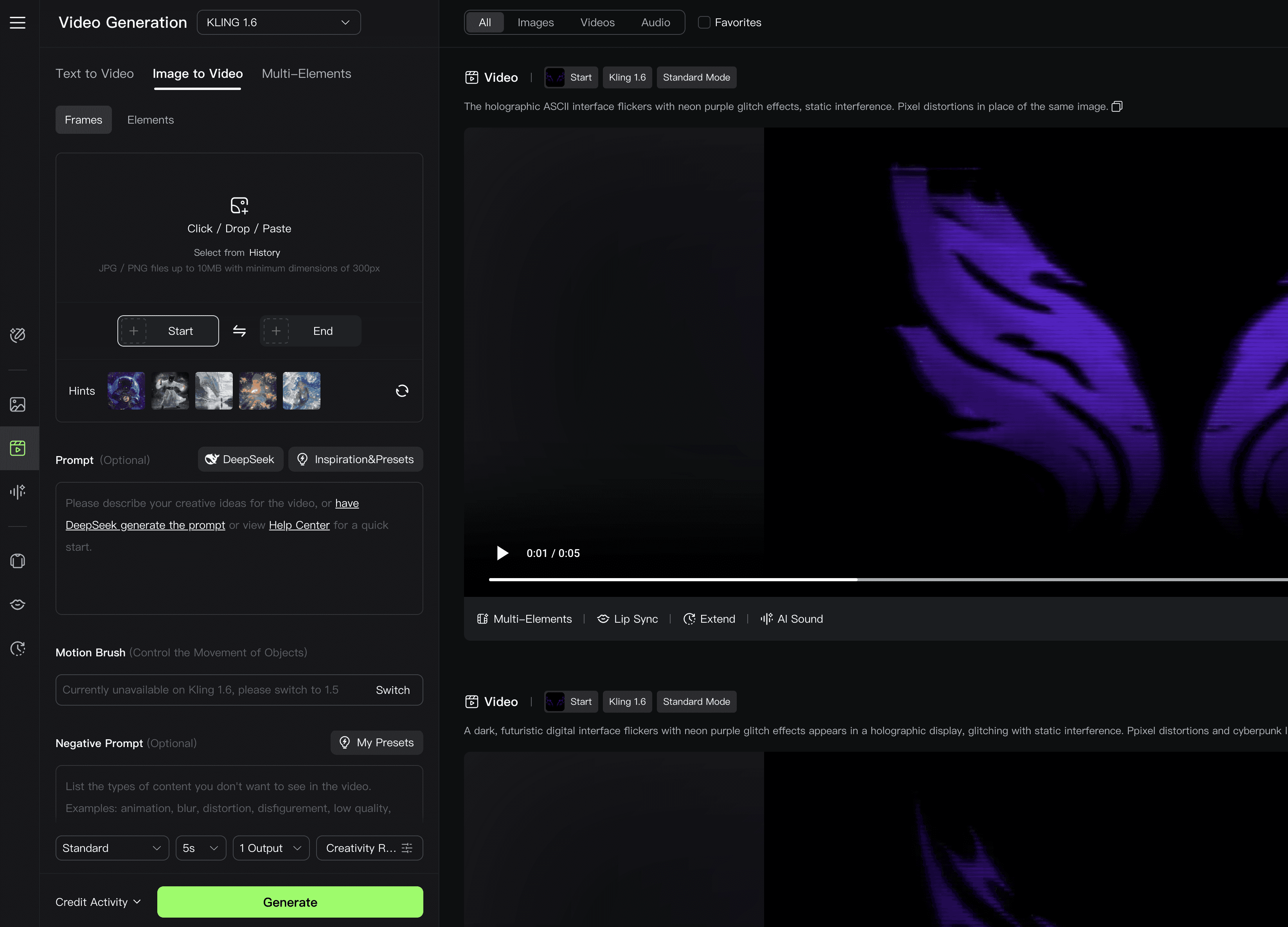Image resolution: width=1288 pixels, height=927 pixels.
Task: Show All generation types filter
Action: point(484,23)
